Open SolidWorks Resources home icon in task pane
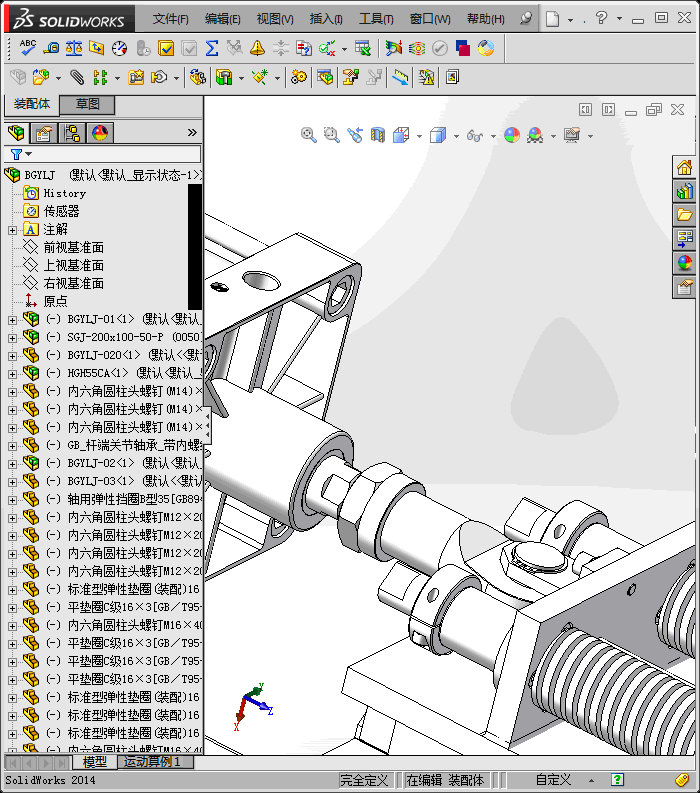This screenshot has width=700, height=793. click(684, 167)
